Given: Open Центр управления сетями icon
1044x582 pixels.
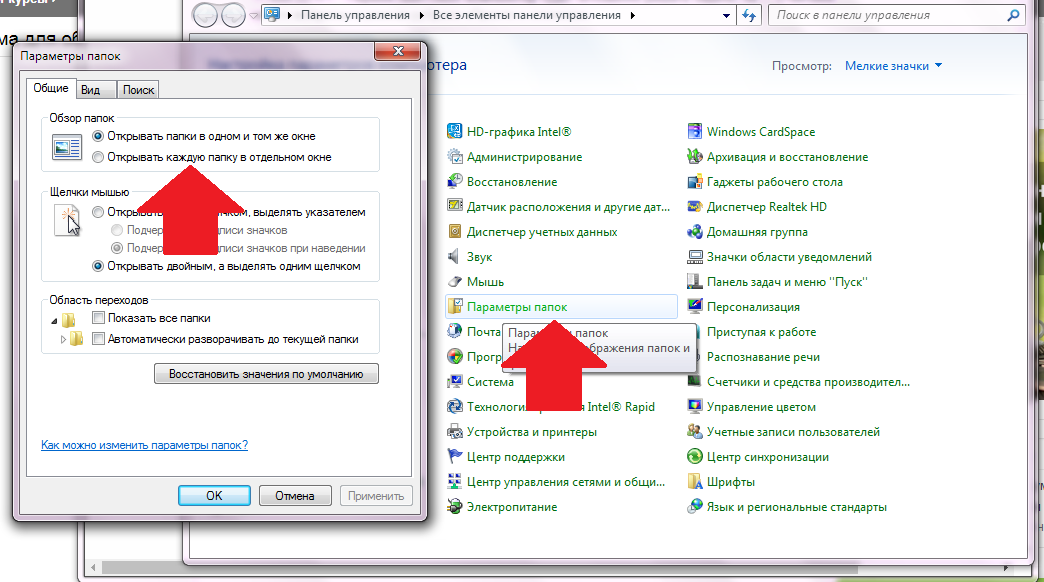Looking at the screenshot, I should pos(455,481).
